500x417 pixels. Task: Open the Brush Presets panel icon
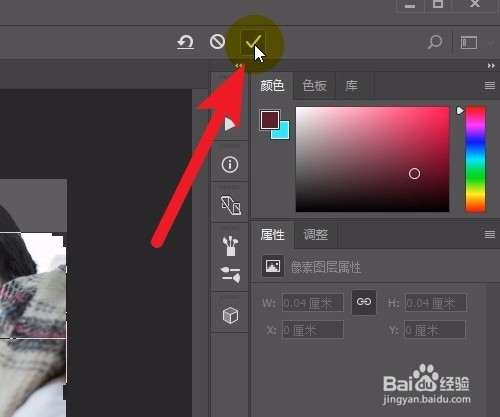(230, 246)
